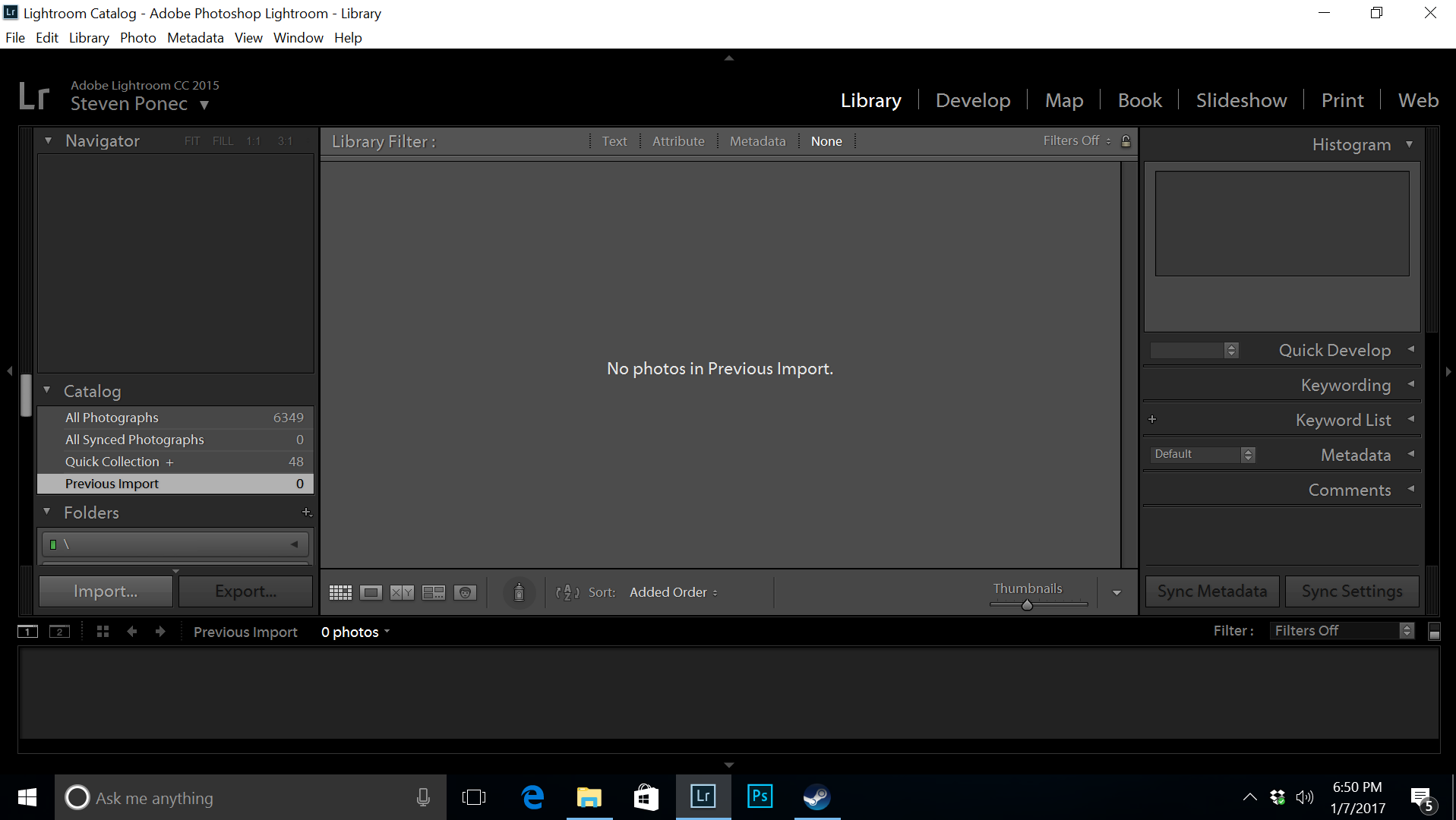Select Quick Collection in Catalog

pyautogui.click(x=175, y=462)
